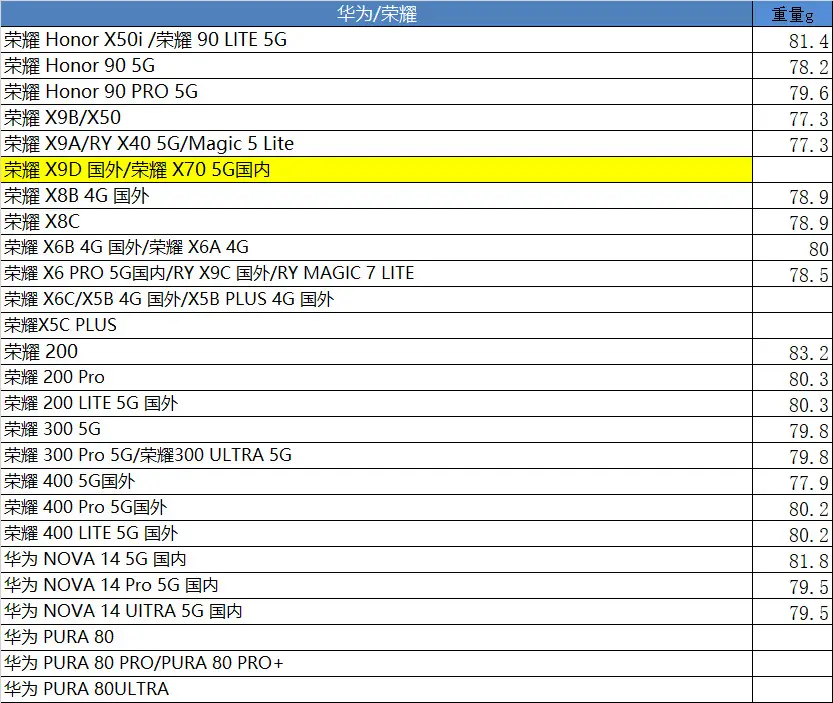The height and width of the screenshot is (703, 833).
Task: Click the 荣耀 300 Pro 5G/荣耀300 ULTRA 5G cell
Action: coord(377,455)
